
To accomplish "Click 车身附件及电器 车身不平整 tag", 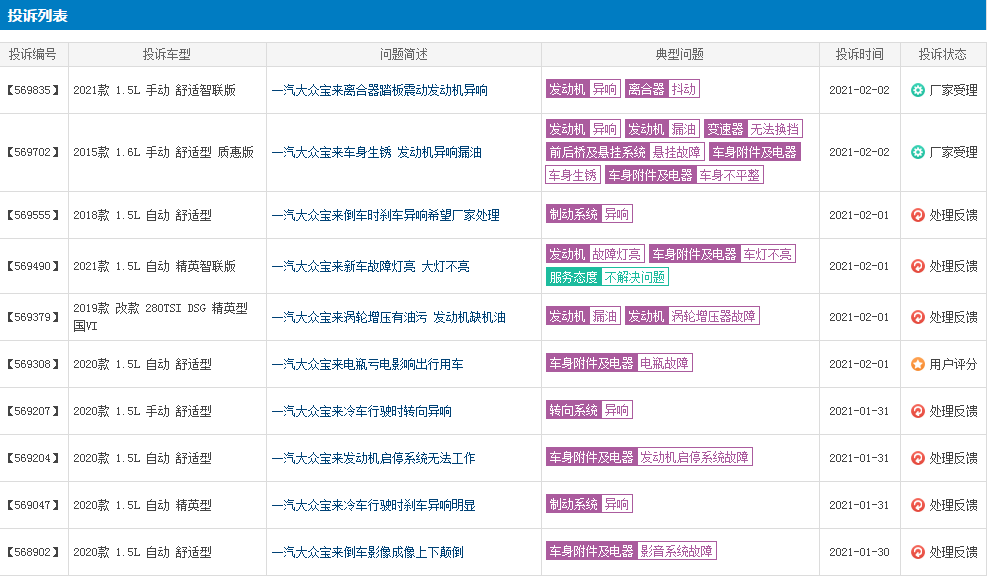I will click(684, 174).
